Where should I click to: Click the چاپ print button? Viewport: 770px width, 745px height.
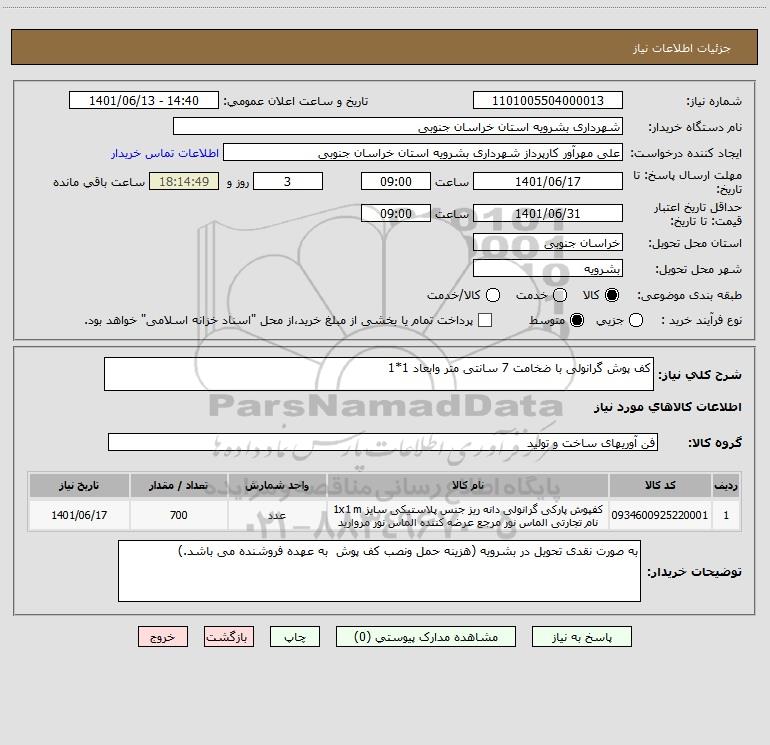tap(295, 637)
